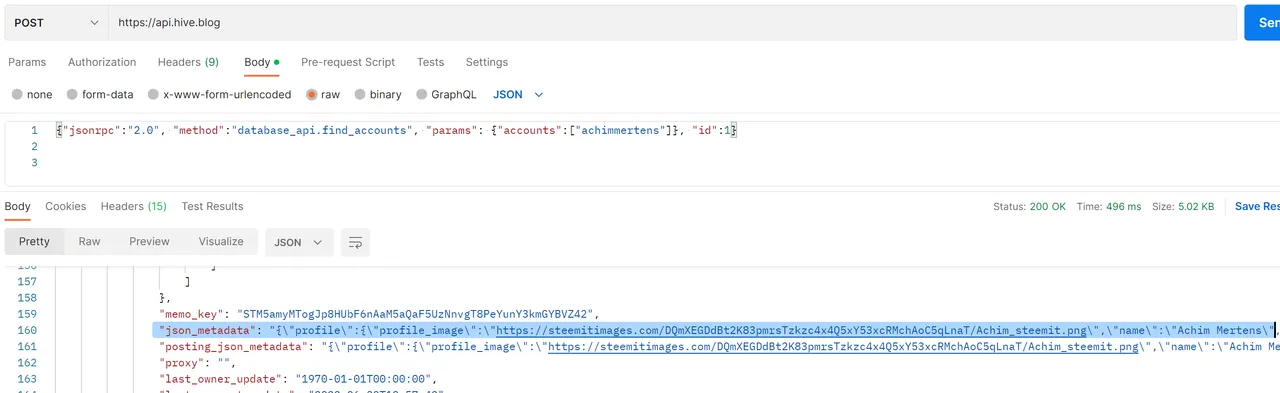Open the response Headers (15) tab

click(x=133, y=206)
